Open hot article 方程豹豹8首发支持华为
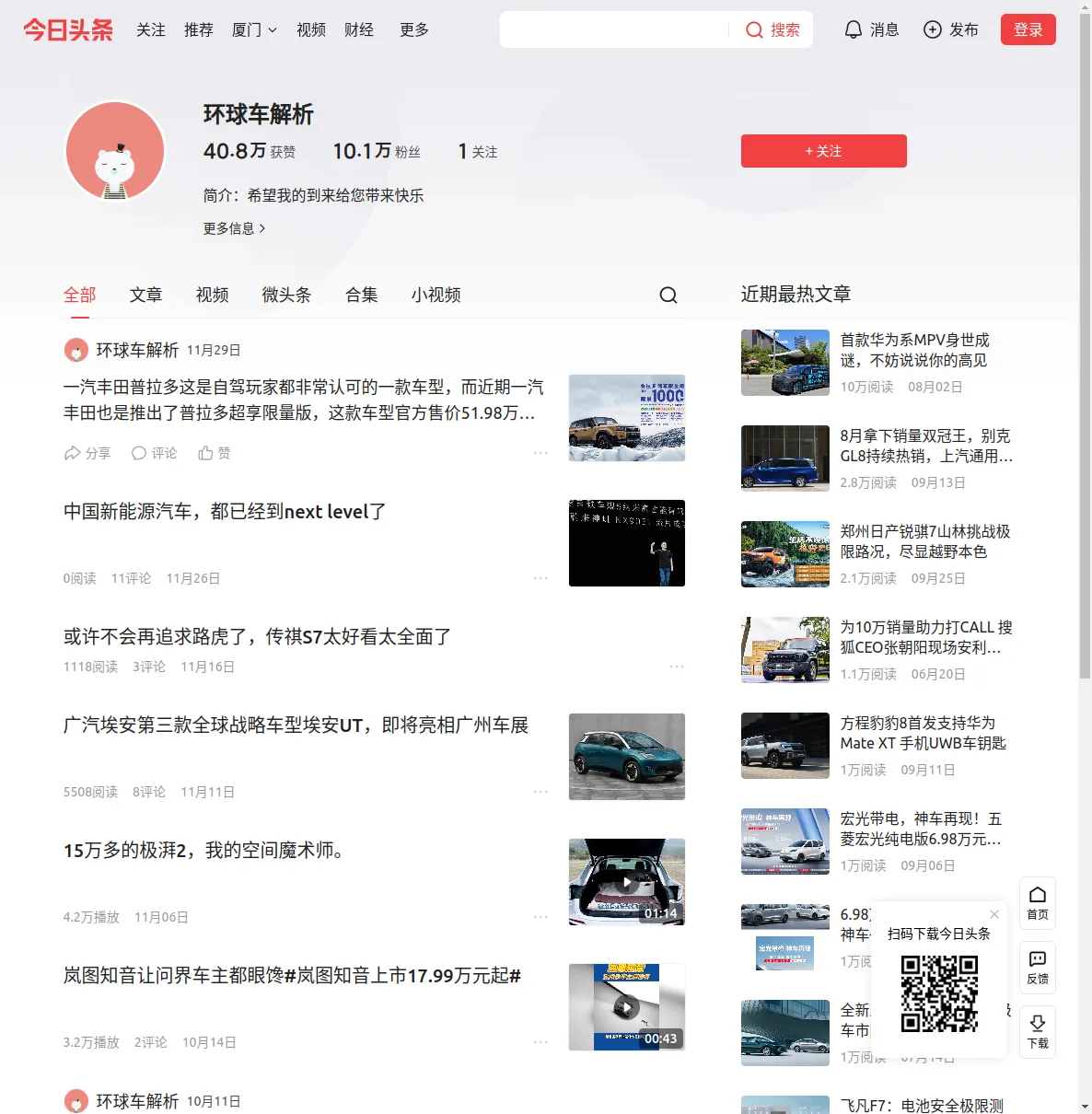This screenshot has height=1114, width=1092. [924, 733]
